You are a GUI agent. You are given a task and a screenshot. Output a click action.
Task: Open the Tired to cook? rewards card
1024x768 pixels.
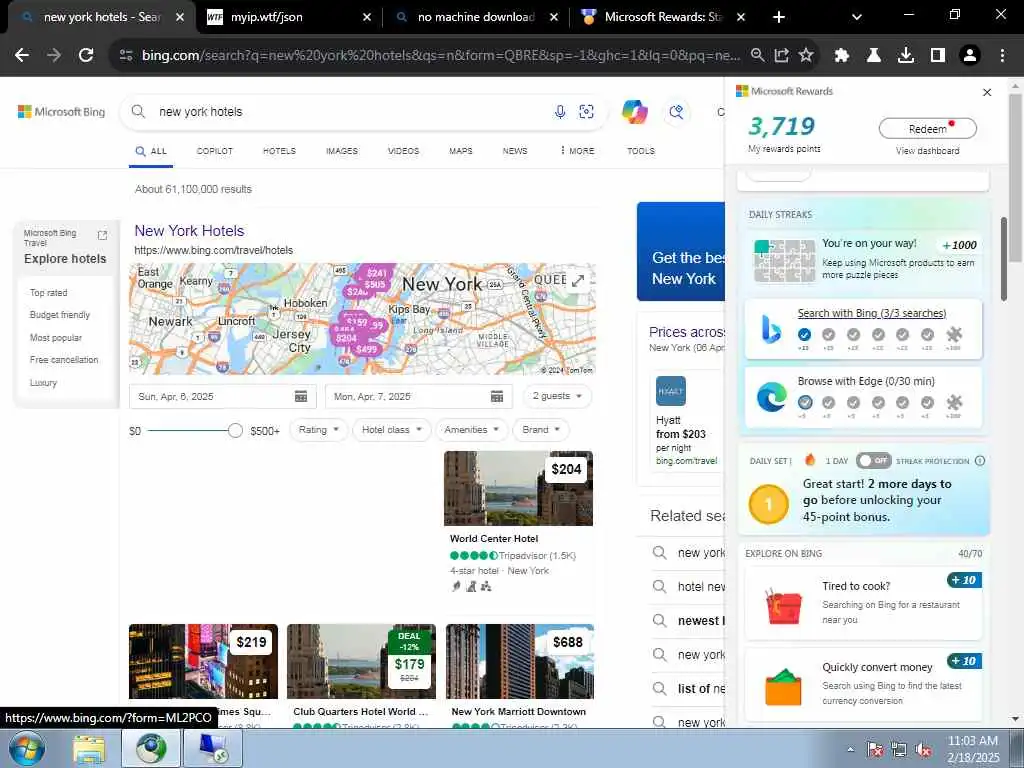pyautogui.click(x=863, y=603)
